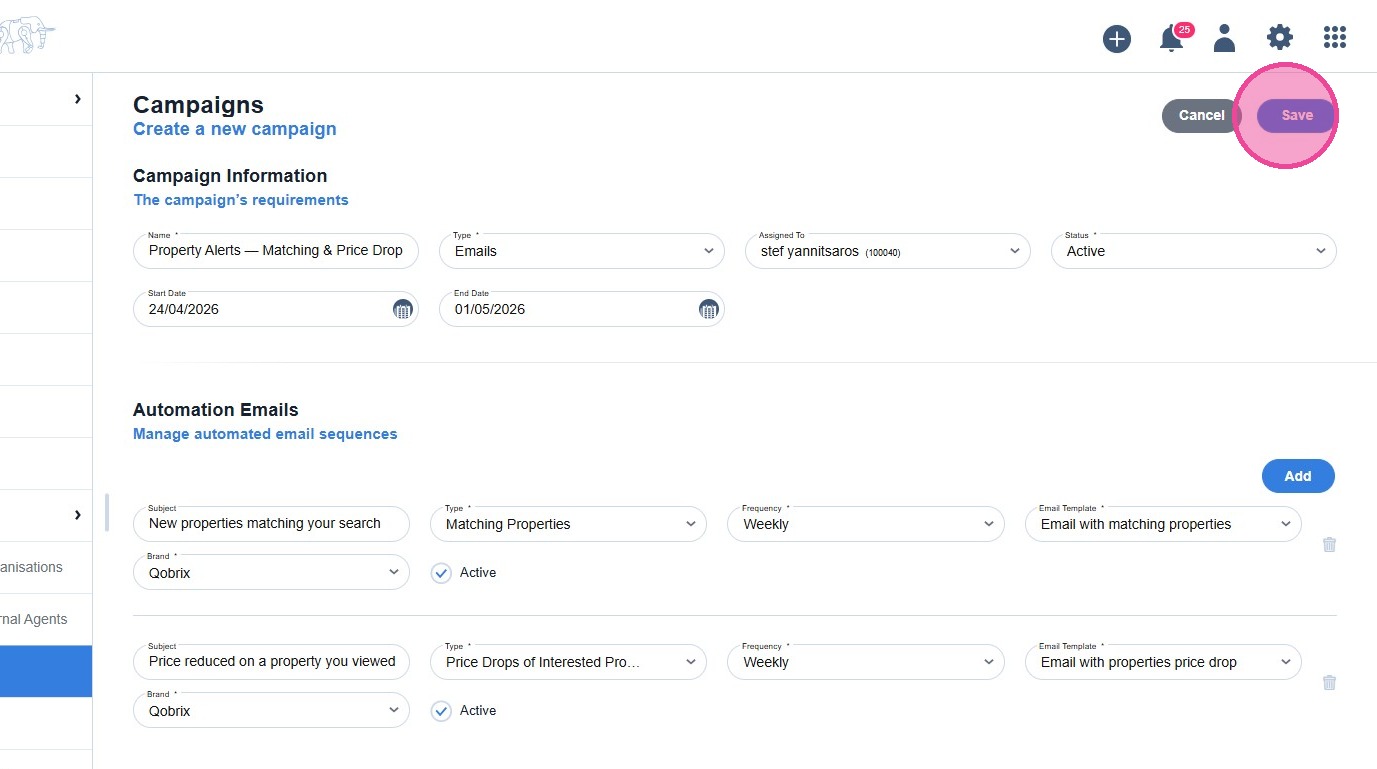Open the End Date calendar picker
The height and width of the screenshot is (769, 1377).
tap(708, 309)
